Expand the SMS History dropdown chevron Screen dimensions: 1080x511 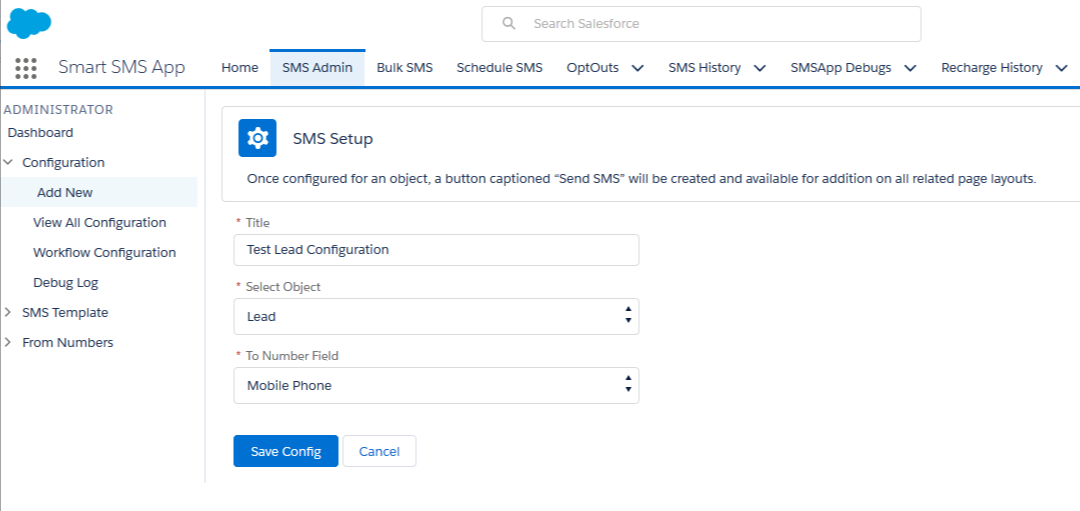760,68
